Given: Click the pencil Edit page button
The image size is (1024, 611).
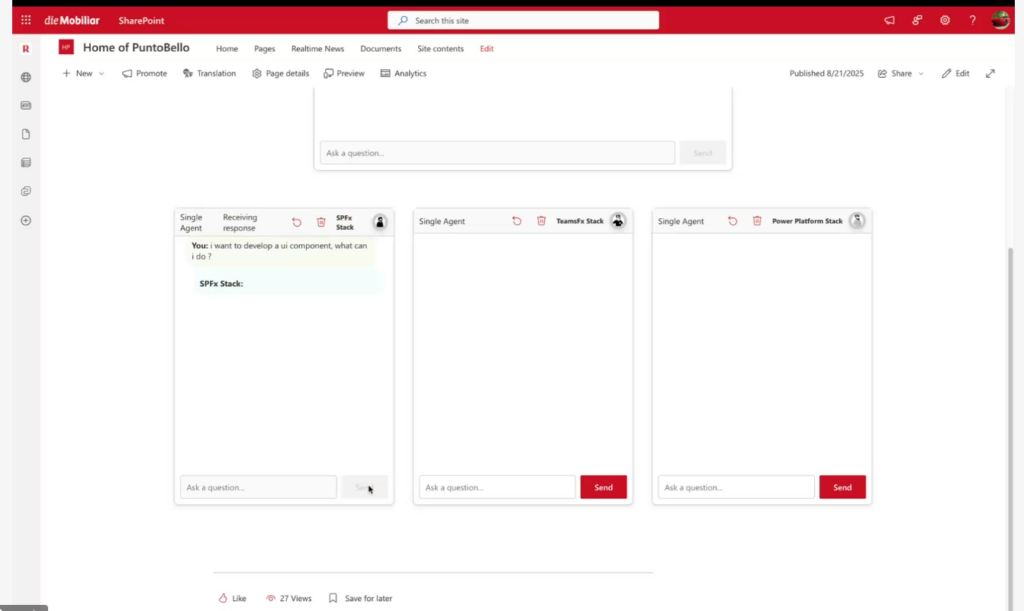Looking at the screenshot, I should [955, 73].
